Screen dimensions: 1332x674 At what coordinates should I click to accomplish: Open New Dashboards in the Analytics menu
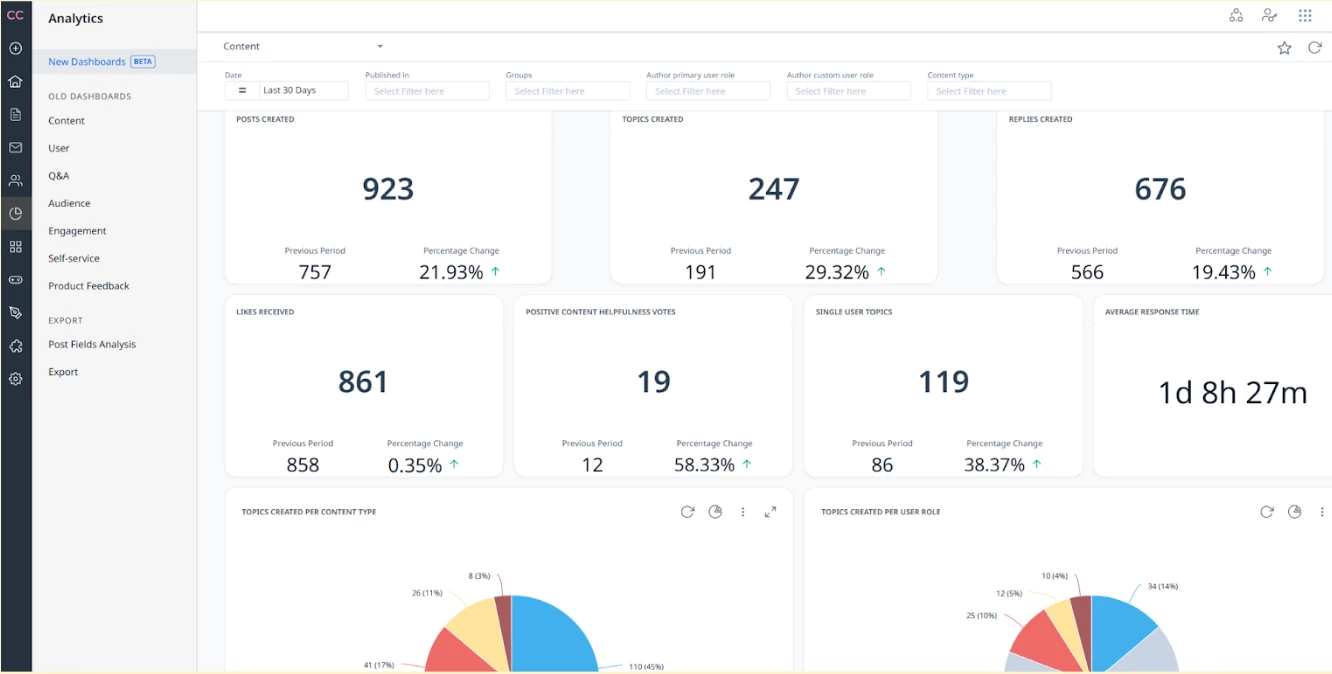[x=87, y=61]
